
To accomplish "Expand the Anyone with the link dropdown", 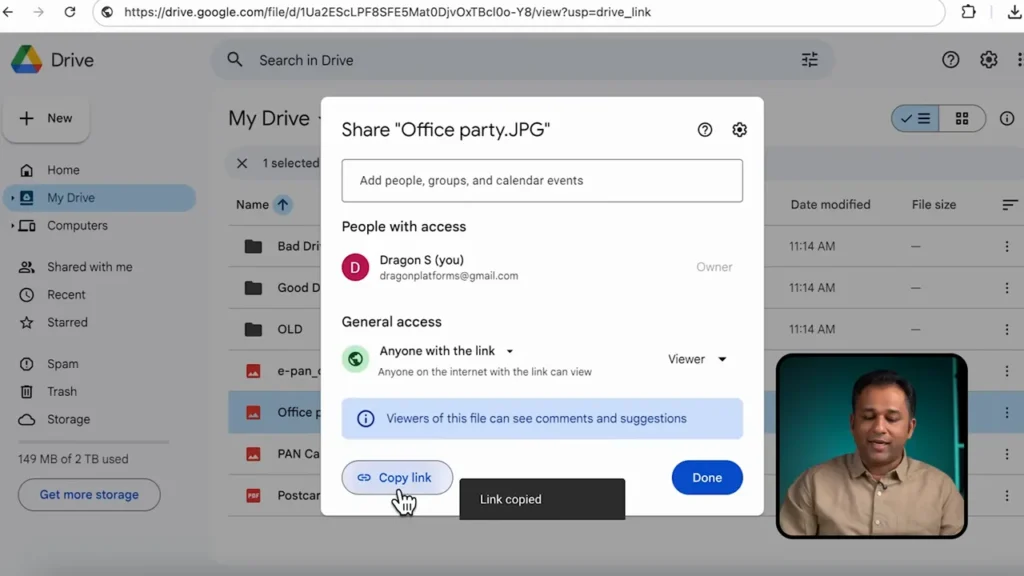I will tap(509, 352).
